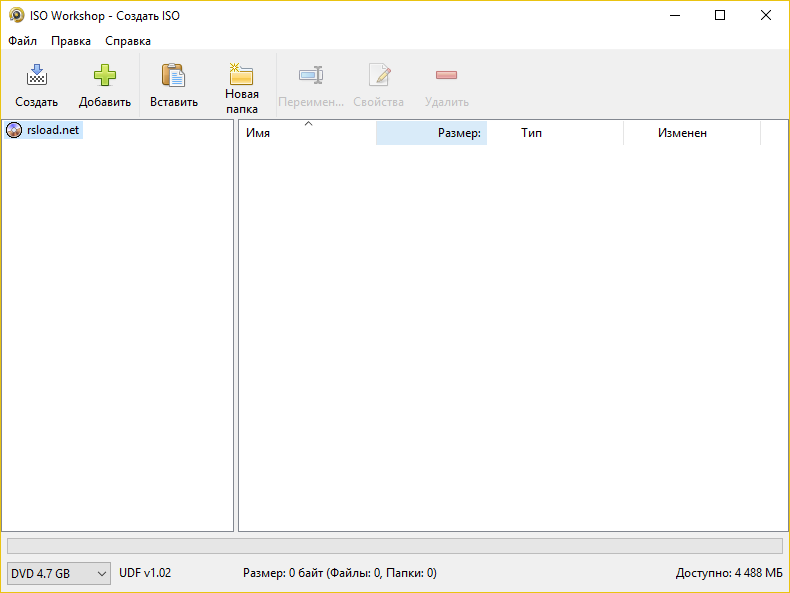Click the Вставить clipboard icon
Screen dimensions: 790x593
pyautogui.click(x=173, y=75)
